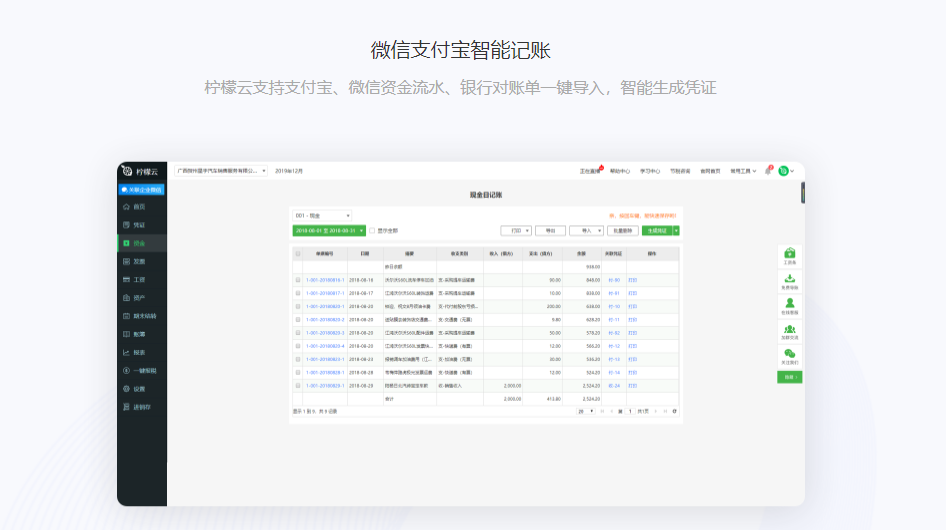Open the 期末结转 period-end icon in sidebar
The height and width of the screenshot is (530, 946).
[126, 316]
